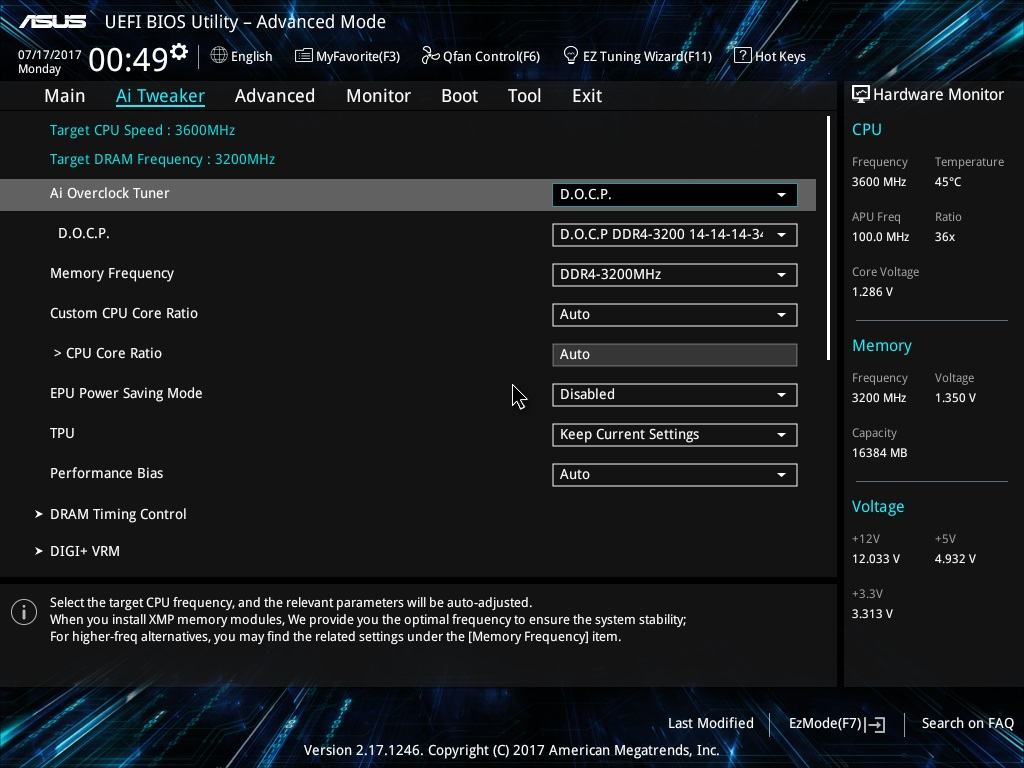Screen dimensions: 1024x768
Task: Click the > CPU Core Ratio label
Action: (108, 353)
